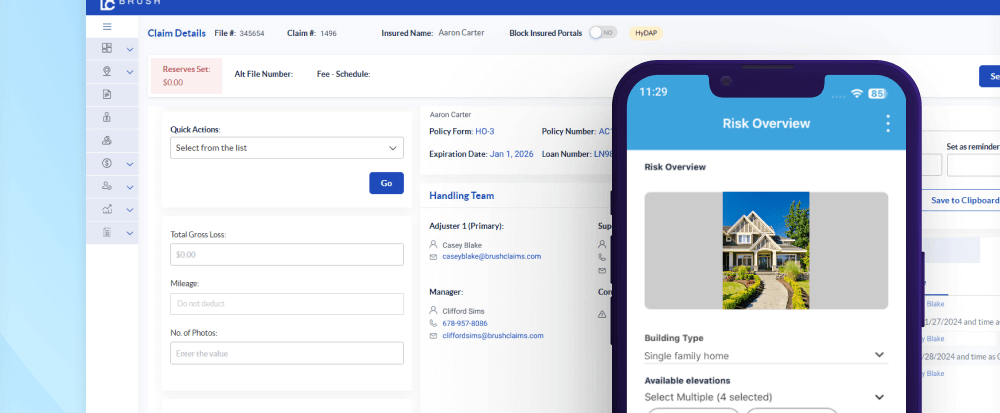This screenshot has width=1000, height=413.
Task: Click the Mileage input field
Action: [287, 304]
